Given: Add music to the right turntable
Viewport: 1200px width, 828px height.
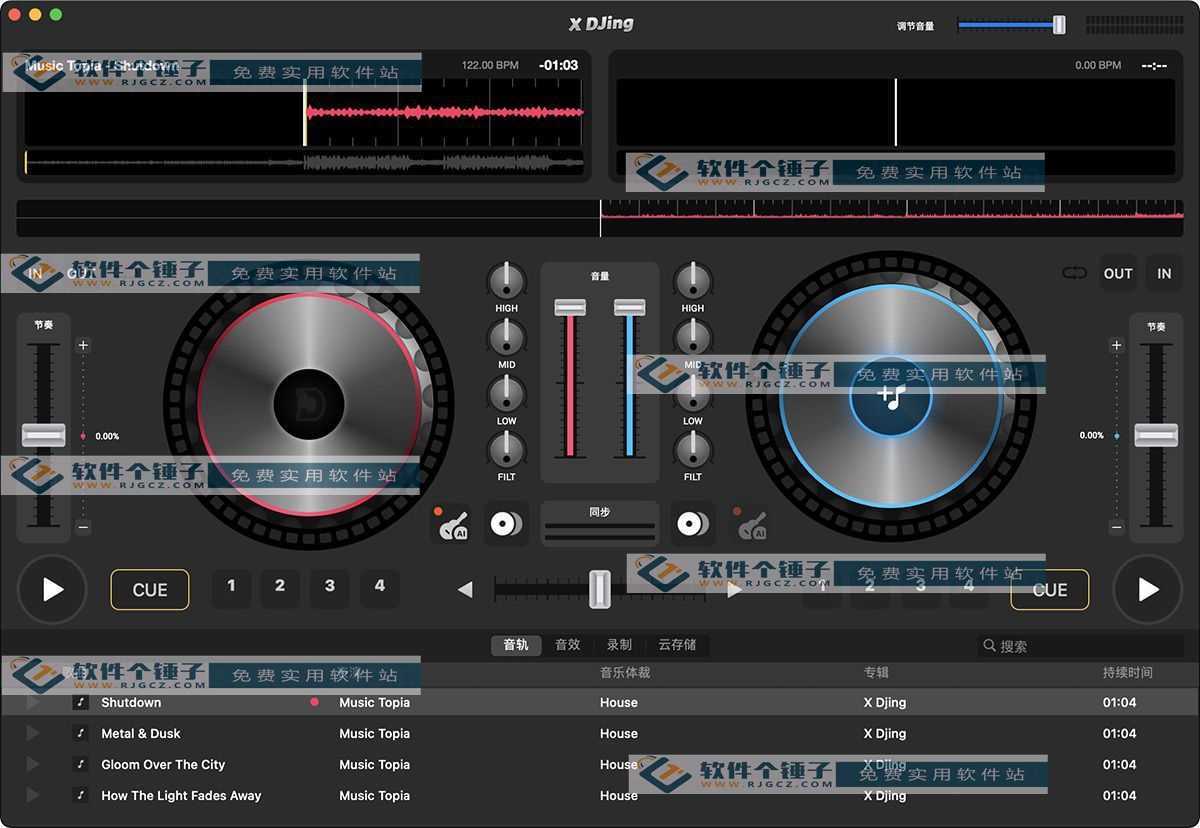Looking at the screenshot, I should point(890,397).
